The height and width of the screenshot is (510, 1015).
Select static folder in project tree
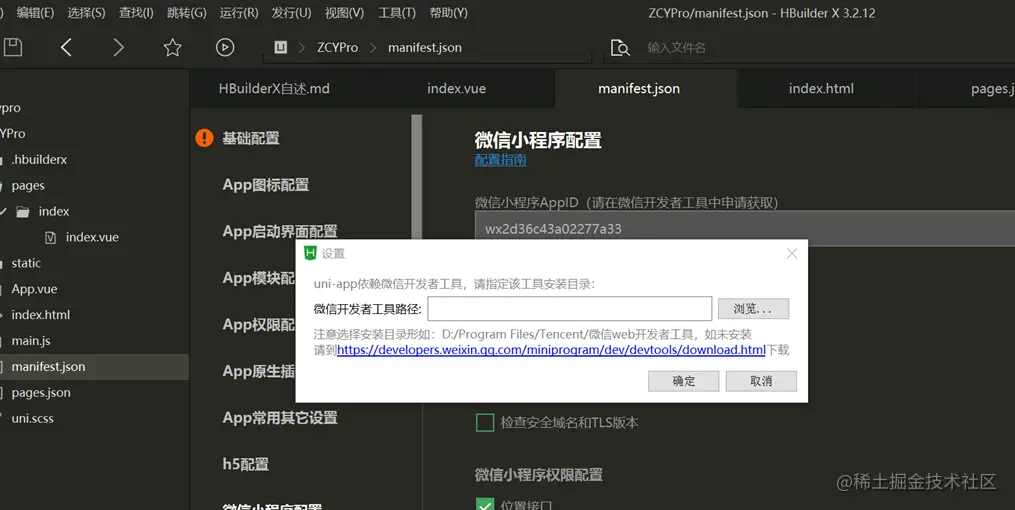click(x=26, y=263)
